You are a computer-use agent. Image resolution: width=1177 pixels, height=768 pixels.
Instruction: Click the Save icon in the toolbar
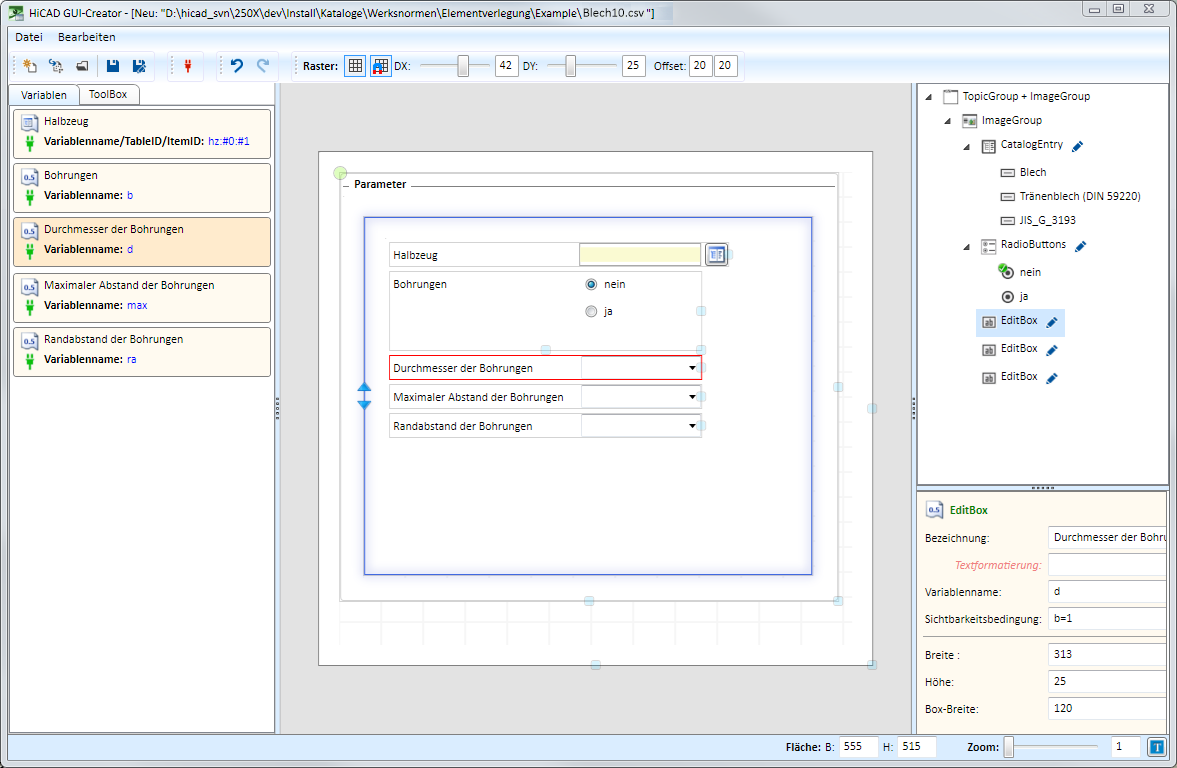(113, 66)
